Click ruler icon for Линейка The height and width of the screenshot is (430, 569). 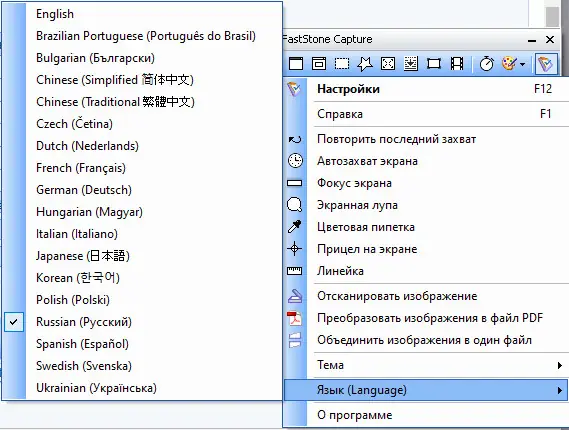click(294, 271)
